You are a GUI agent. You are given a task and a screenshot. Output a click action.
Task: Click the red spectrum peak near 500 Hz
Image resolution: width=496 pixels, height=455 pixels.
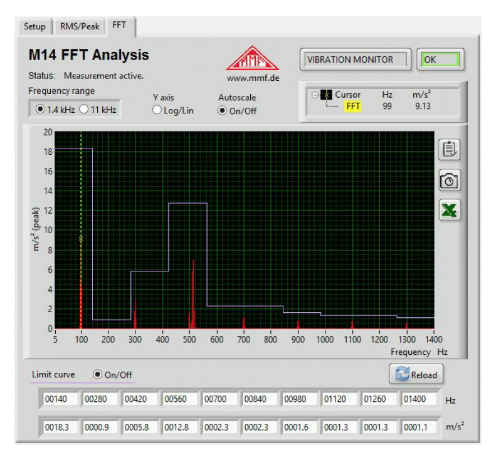click(193, 293)
